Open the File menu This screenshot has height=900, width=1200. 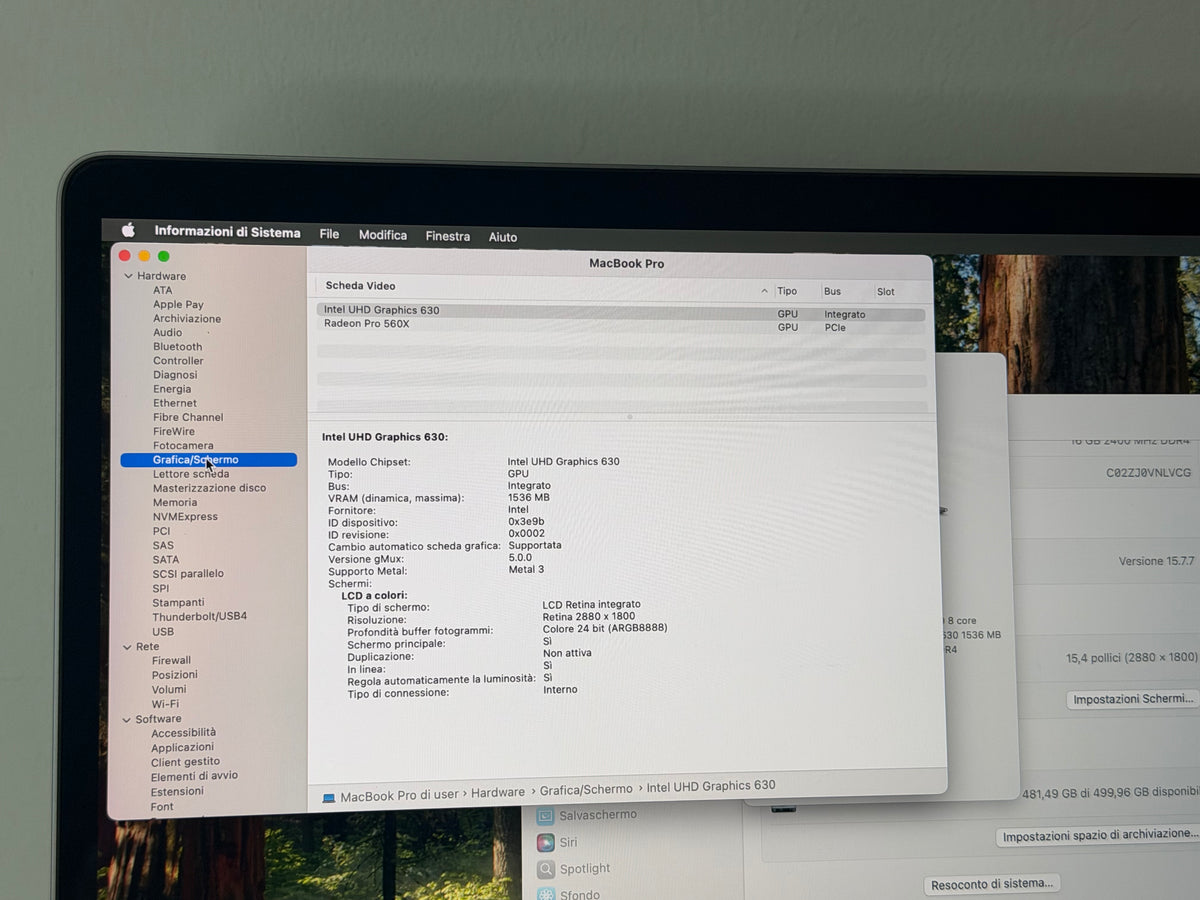pos(329,234)
